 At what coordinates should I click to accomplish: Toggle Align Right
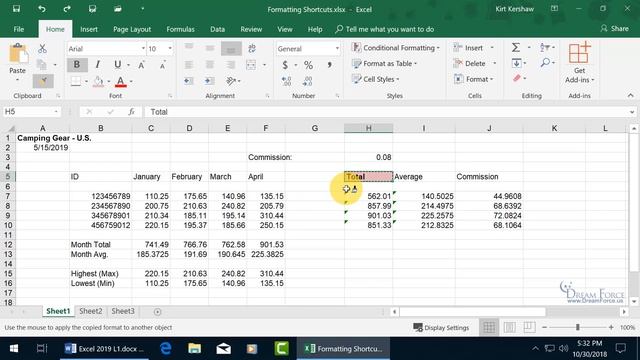(231, 64)
